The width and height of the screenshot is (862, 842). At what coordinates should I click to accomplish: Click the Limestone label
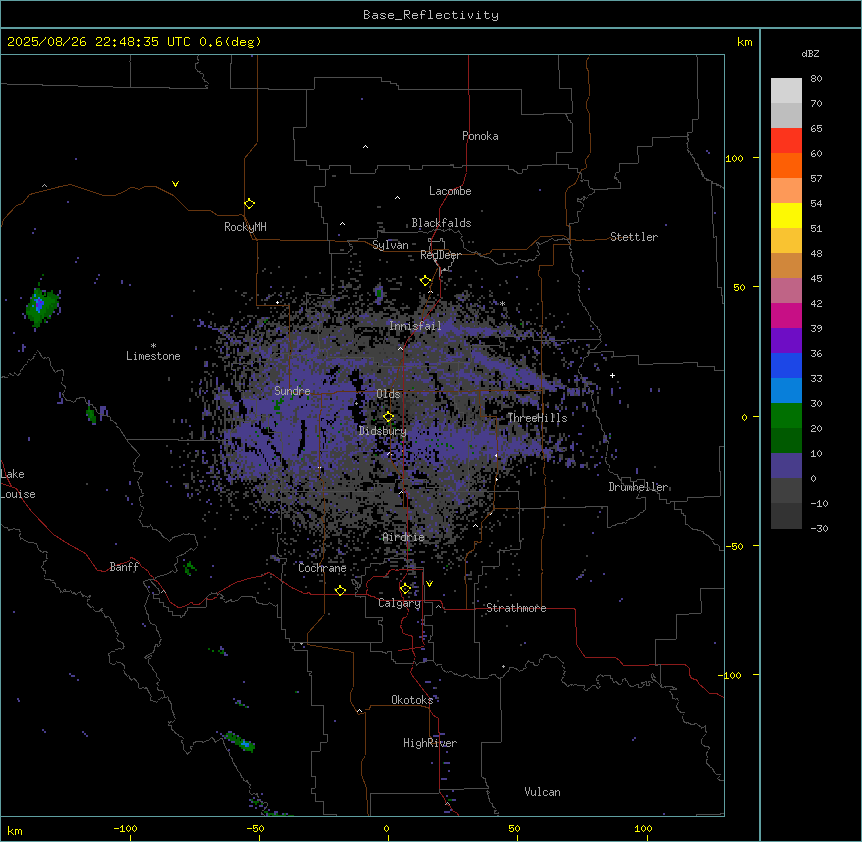click(153, 356)
